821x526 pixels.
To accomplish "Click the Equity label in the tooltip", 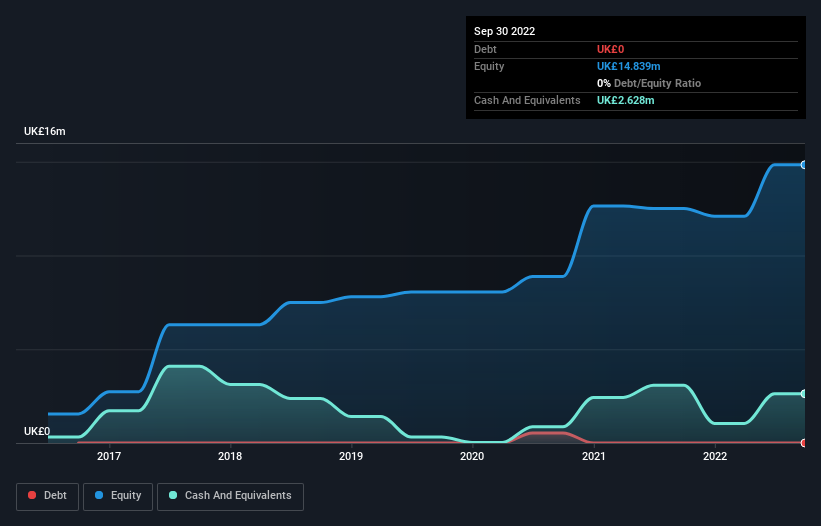I will point(489,66).
